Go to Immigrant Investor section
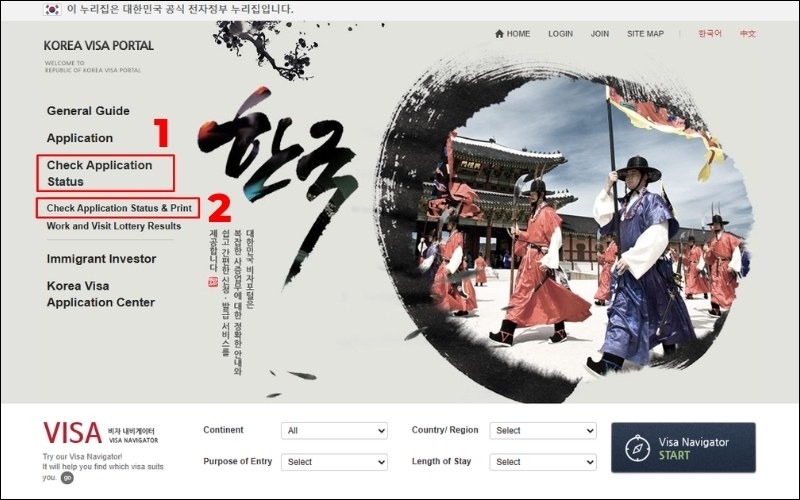The width and height of the screenshot is (800, 500). pos(101,259)
